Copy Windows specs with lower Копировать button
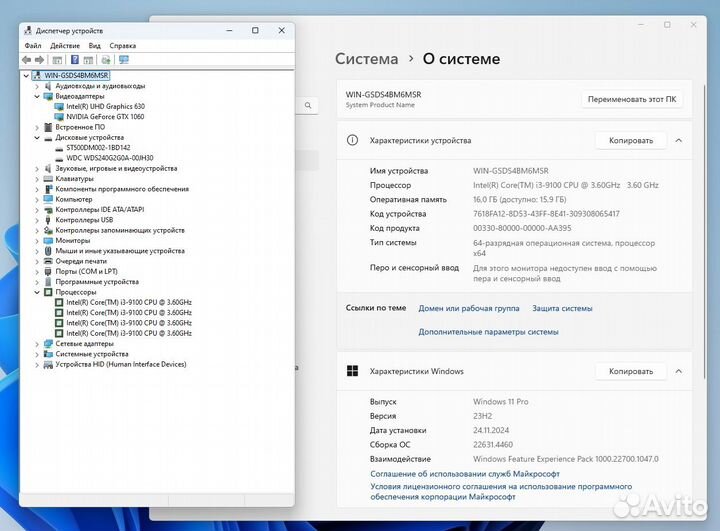The width and height of the screenshot is (720, 531). [x=631, y=371]
